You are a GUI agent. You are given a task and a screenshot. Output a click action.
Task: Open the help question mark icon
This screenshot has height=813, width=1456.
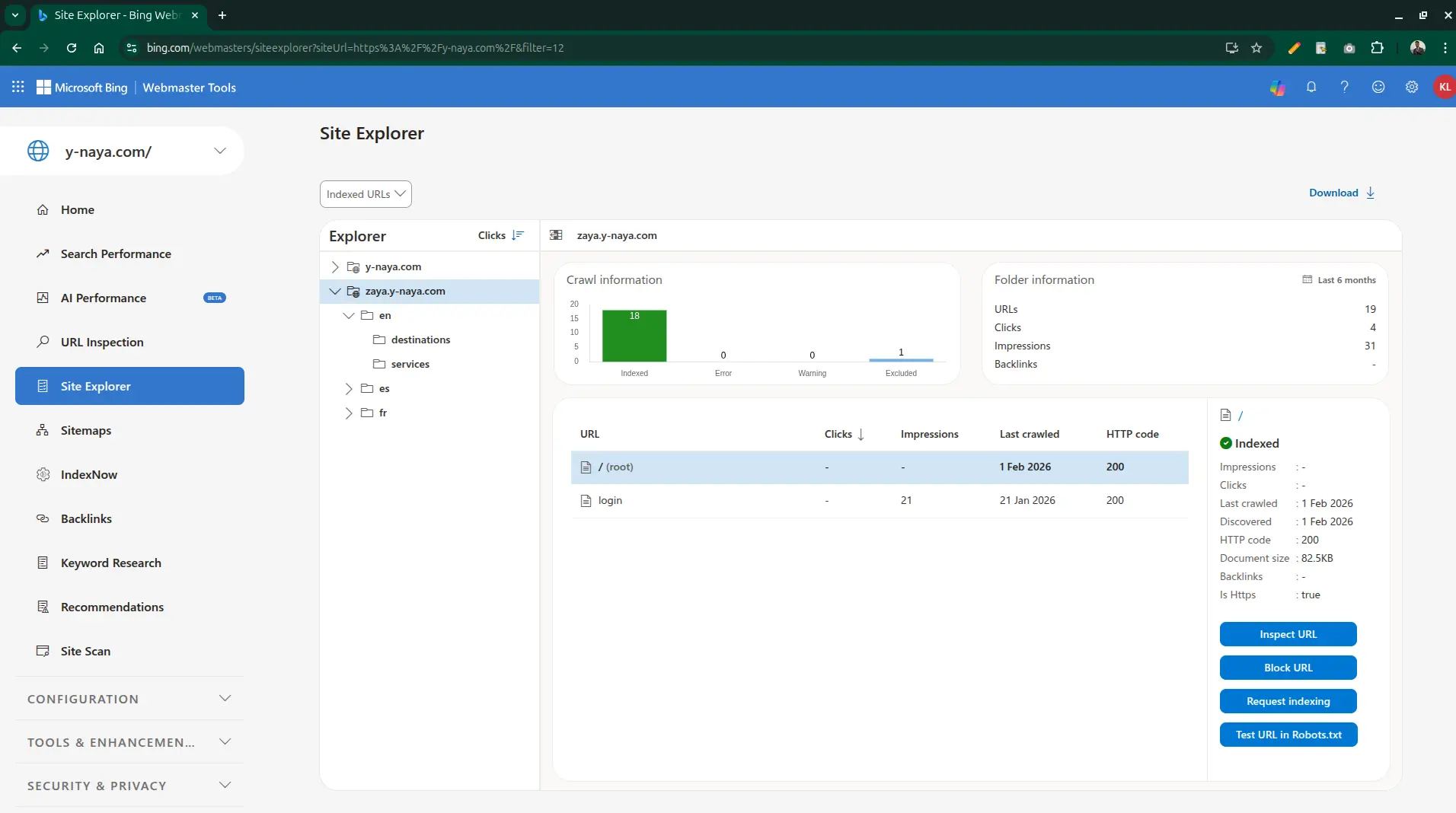[1345, 87]
